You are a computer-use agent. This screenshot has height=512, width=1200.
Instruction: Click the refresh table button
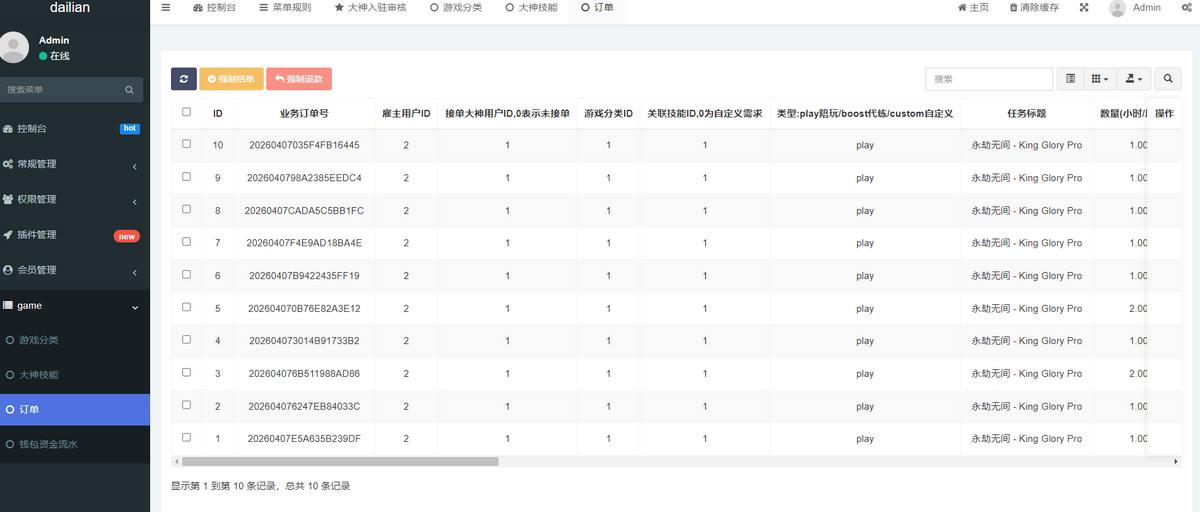[x=183, y=79]
